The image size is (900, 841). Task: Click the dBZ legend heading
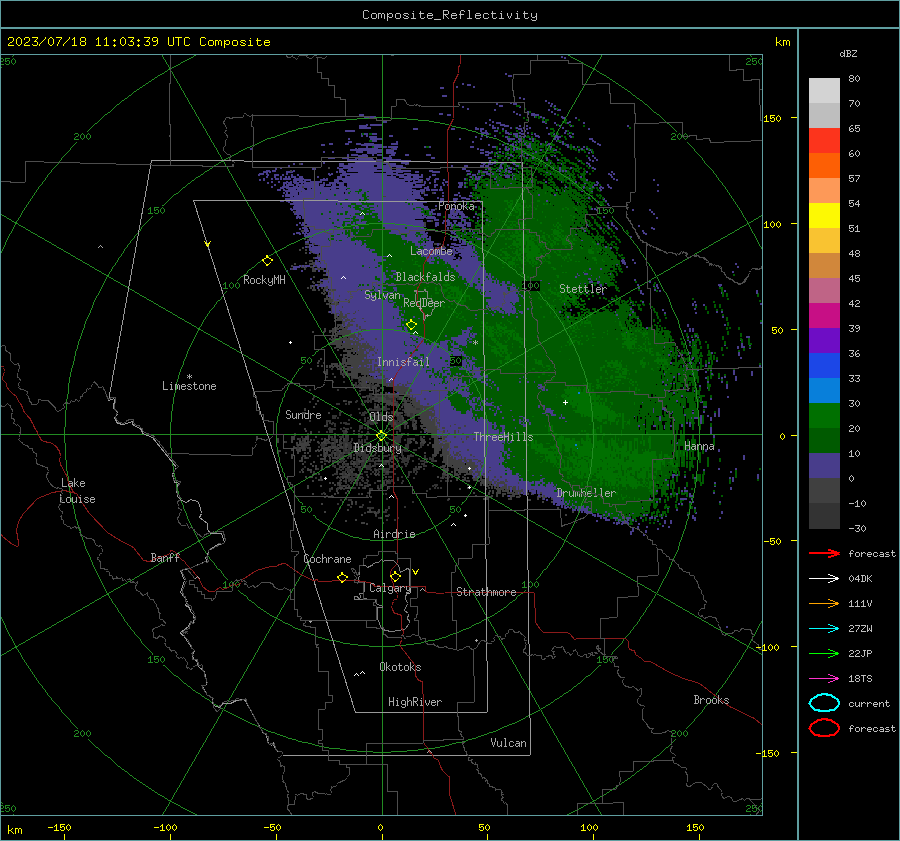[x=848, y=53]
